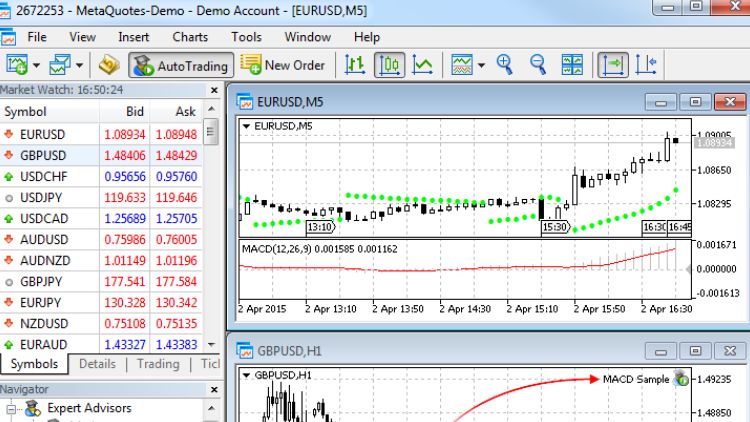Switch to the Details tab
Viewport: 750px width, 422px height.
pyautogui.click(x=97, y=364)
